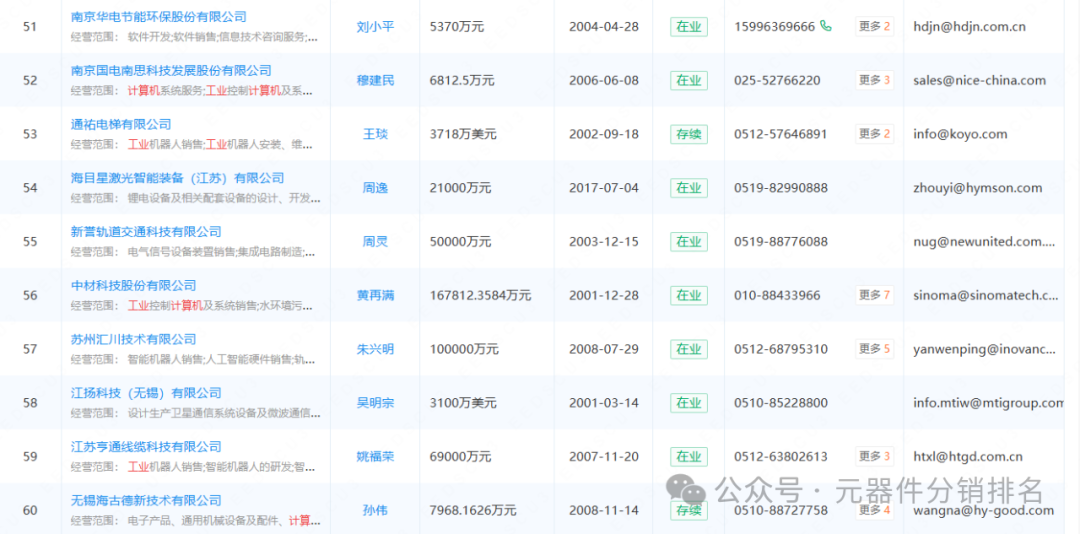Open legal representative 孙伟
The height and width of the screenshot is (534, 1080).
click(375, 511)
